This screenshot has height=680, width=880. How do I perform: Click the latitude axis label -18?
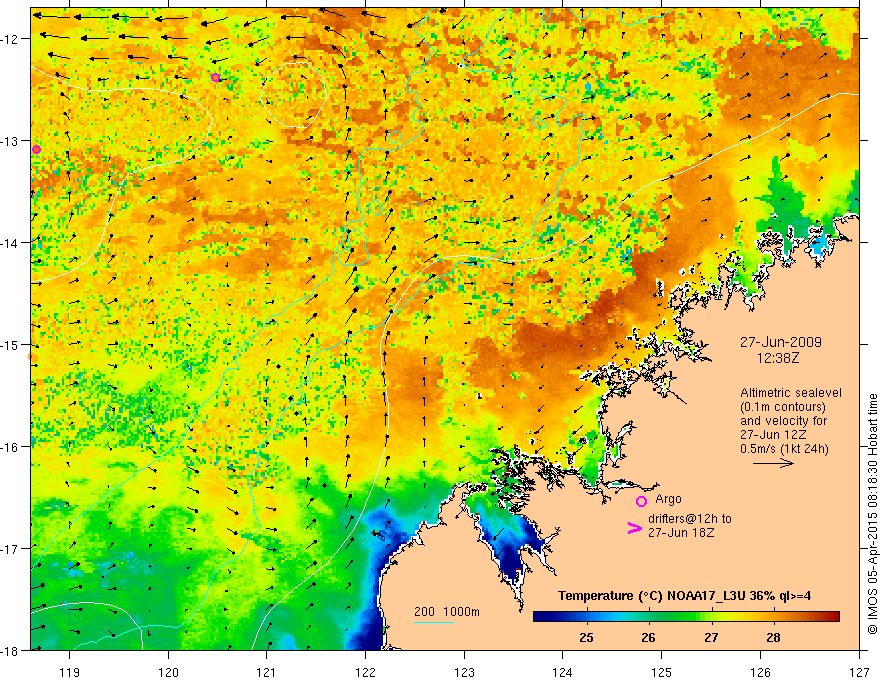11,651
